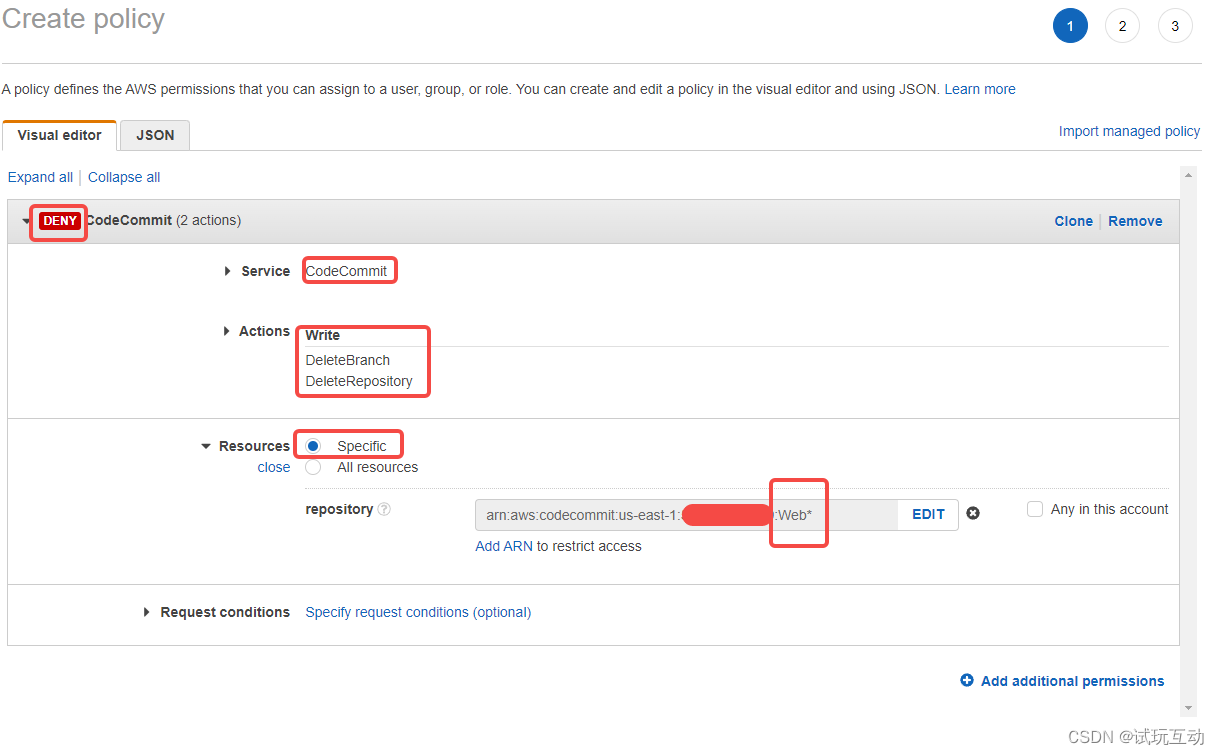Click Import managed policy link
The height and width of the screenshot is (755, 1219).
(1129, 131)
